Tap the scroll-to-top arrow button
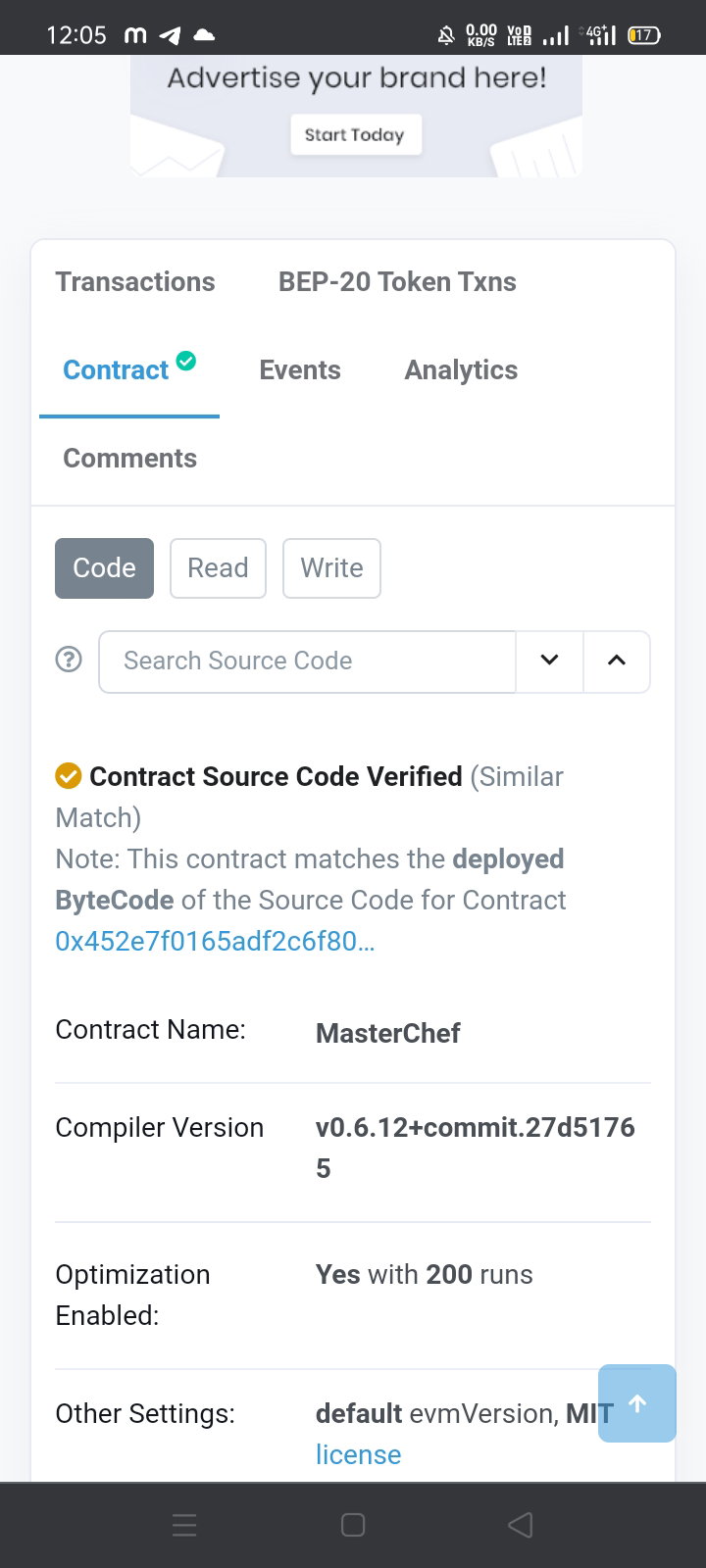 [x=637, y=1403]
